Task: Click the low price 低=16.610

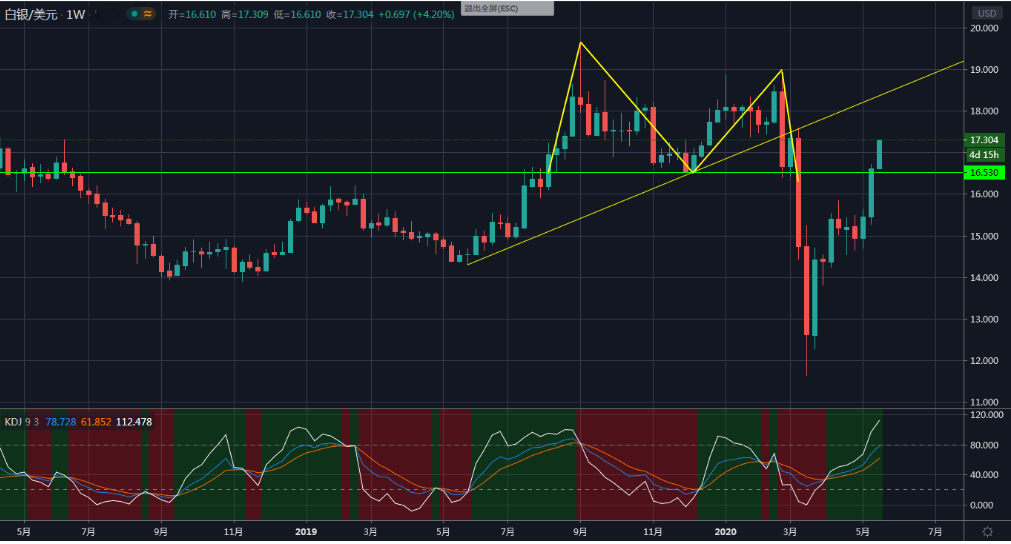Action: 297,14
